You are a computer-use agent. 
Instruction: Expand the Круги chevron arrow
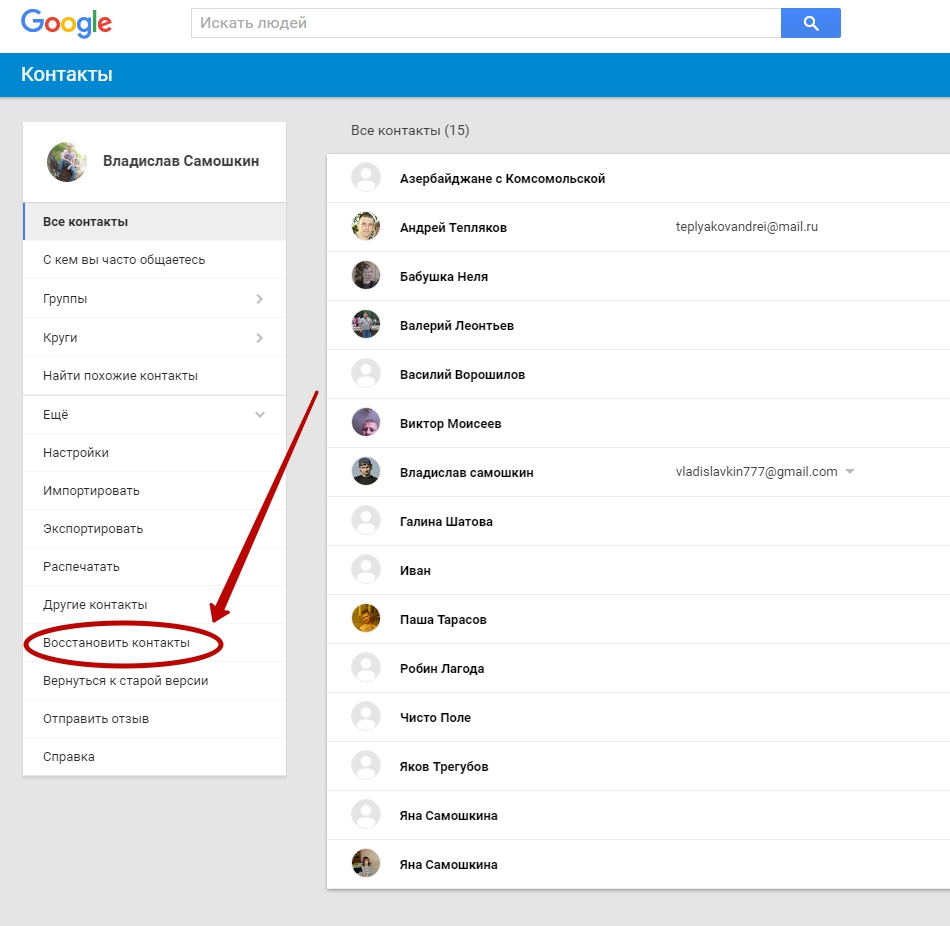[x=259, y=338]
